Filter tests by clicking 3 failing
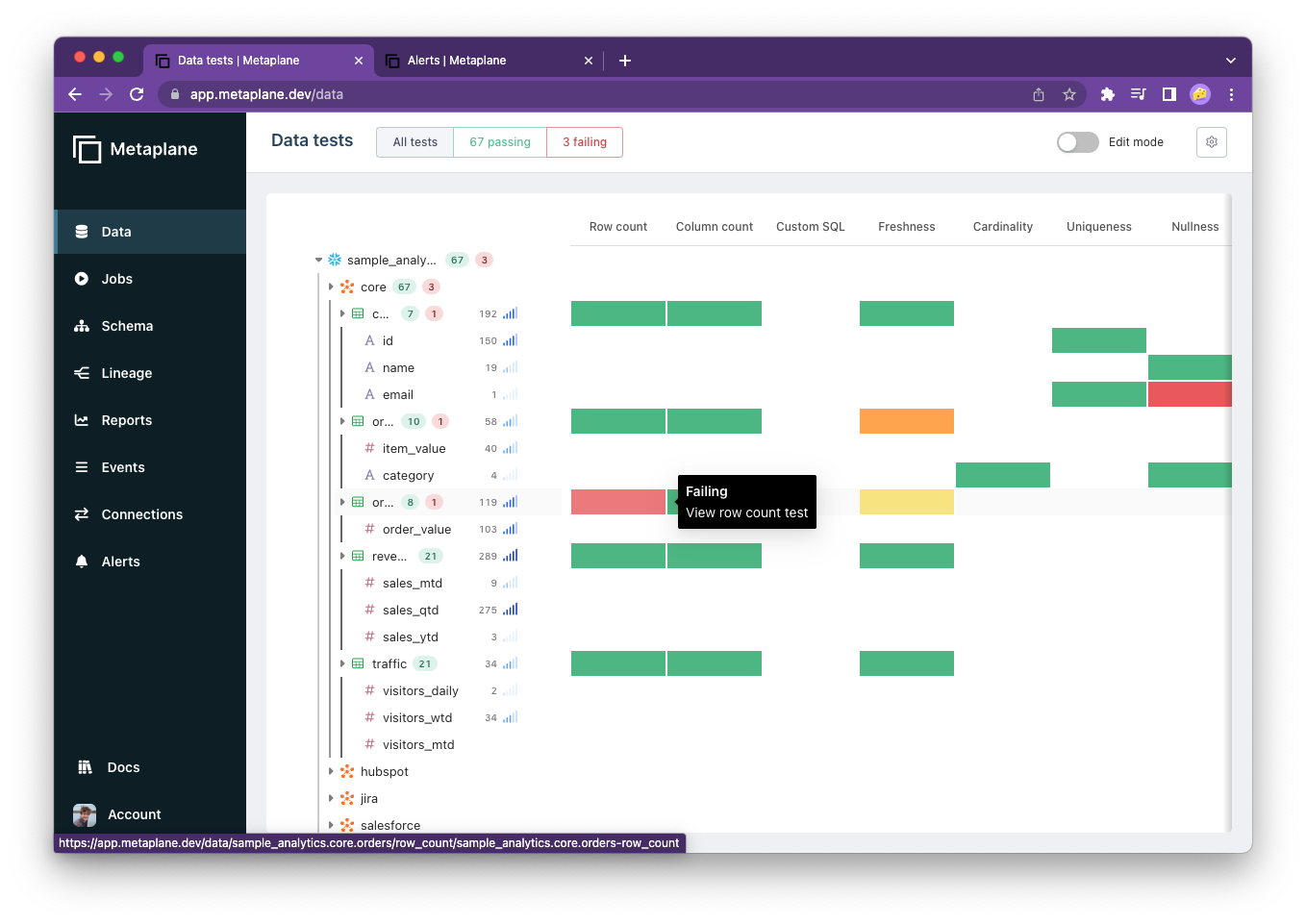The image size is (1306, 924). click(584, 141)
